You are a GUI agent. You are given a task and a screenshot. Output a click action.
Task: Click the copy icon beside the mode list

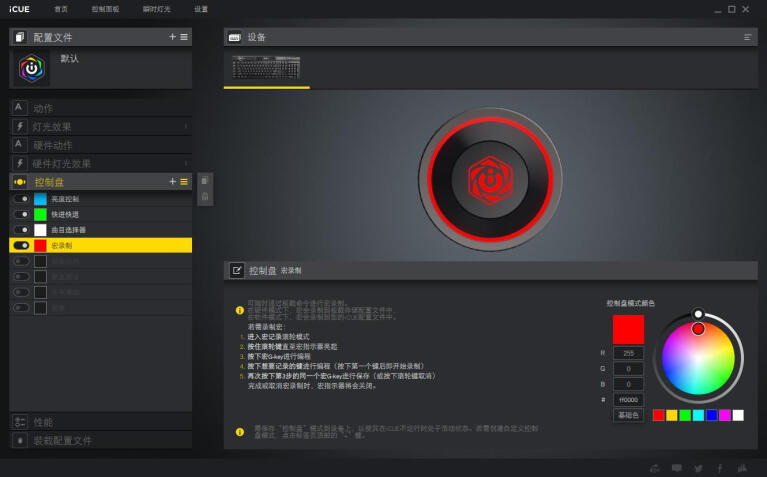point(205,181)
